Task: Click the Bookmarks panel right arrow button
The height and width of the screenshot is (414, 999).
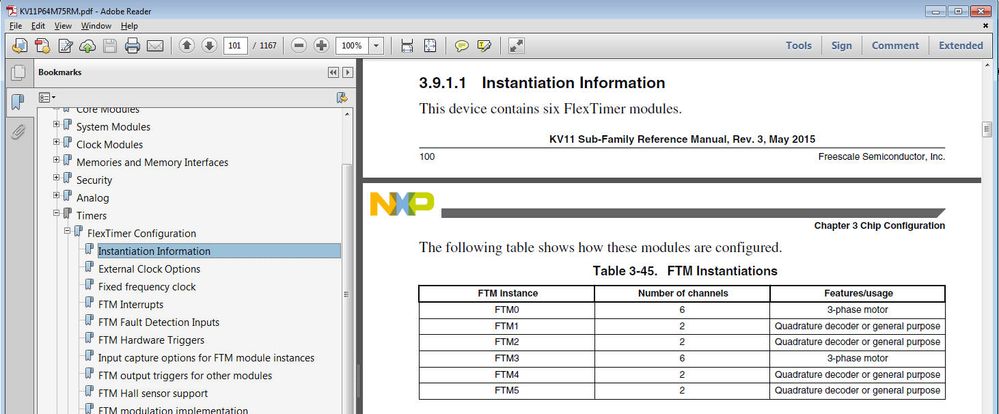Action: 347,73
